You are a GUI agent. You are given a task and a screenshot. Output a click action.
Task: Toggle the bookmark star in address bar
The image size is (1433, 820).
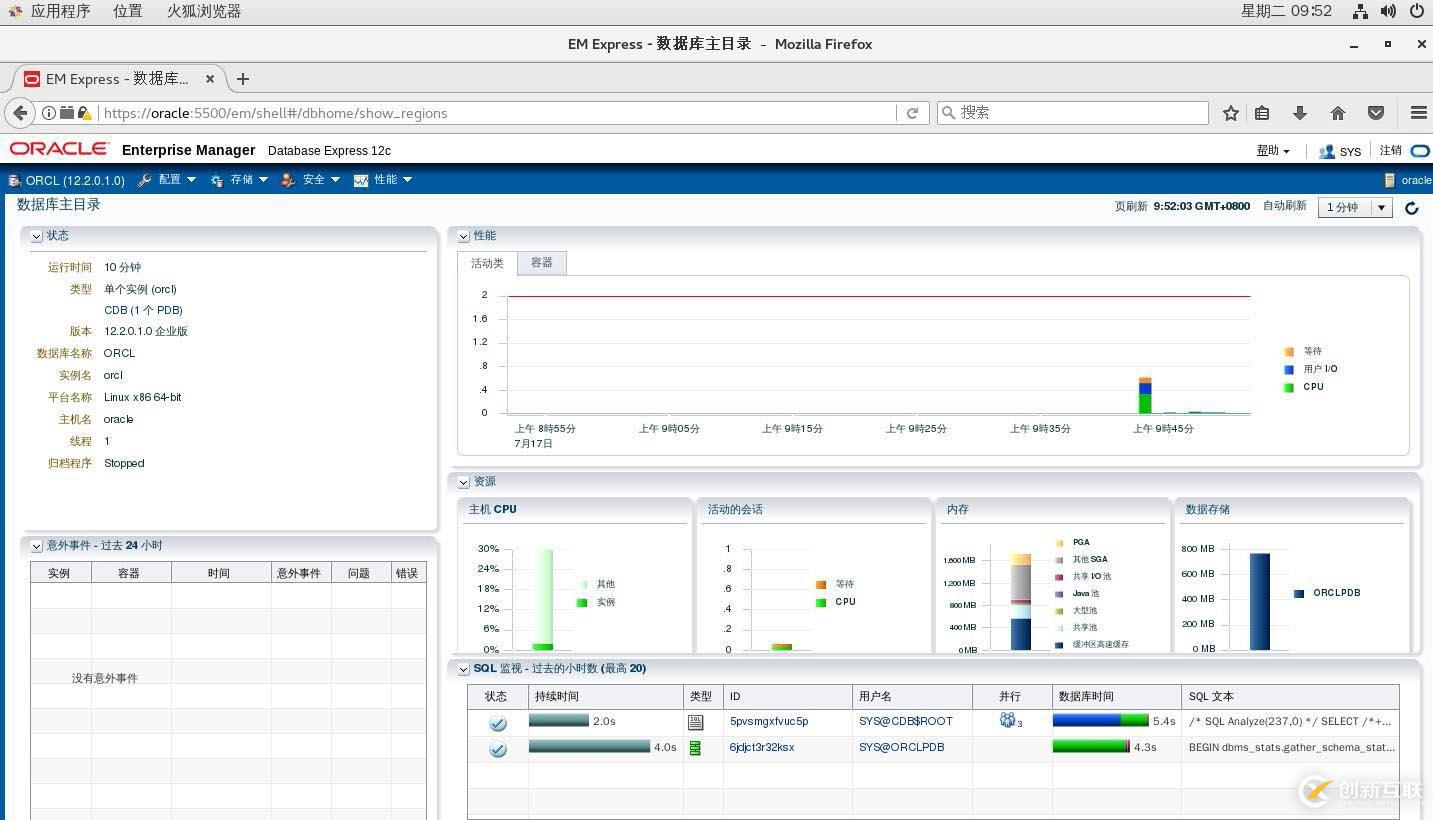point(1230,113)
